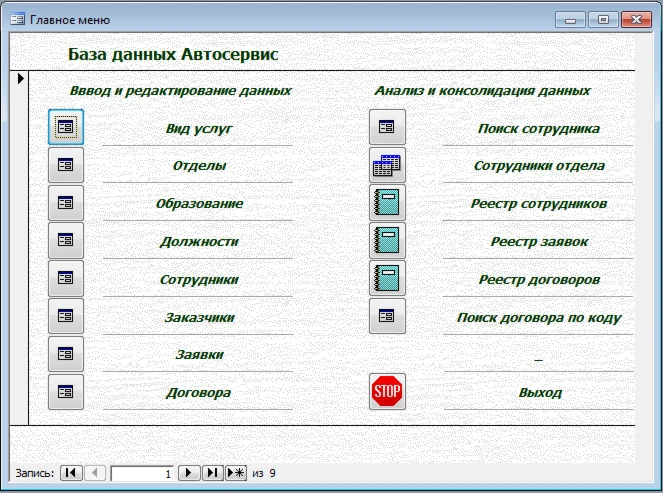This screenshot has height=493, width=663.
Task: Open the Реестр заявок report icon
Action: click(x=387, y=241)
